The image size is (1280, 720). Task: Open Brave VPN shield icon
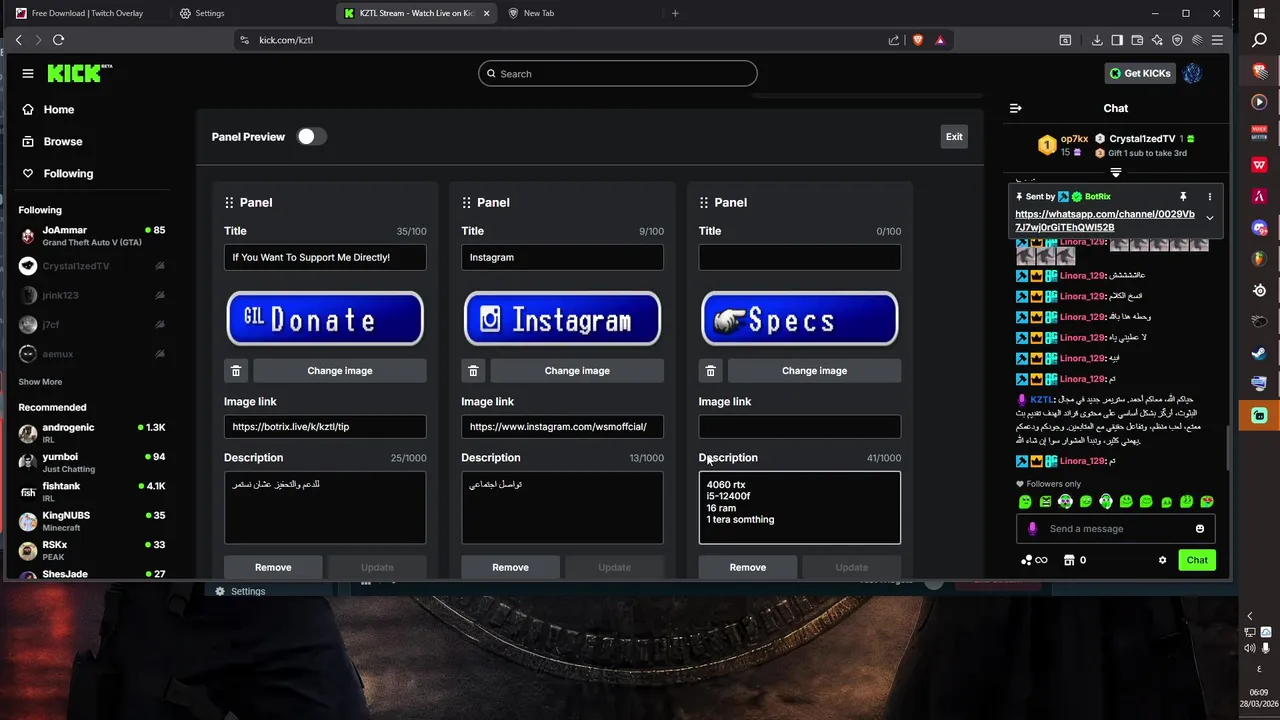1177,40
